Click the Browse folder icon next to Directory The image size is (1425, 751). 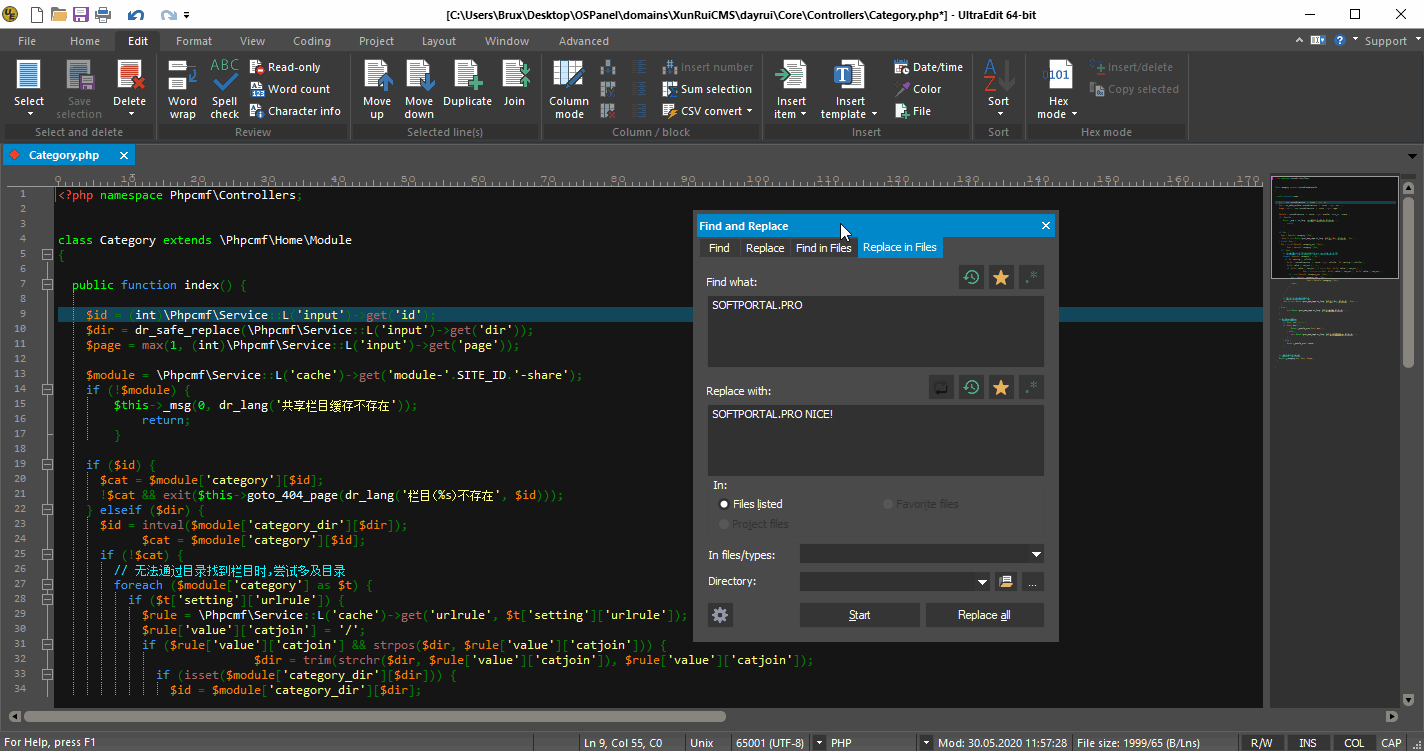pyautogui.click(x=1006, y=582)
